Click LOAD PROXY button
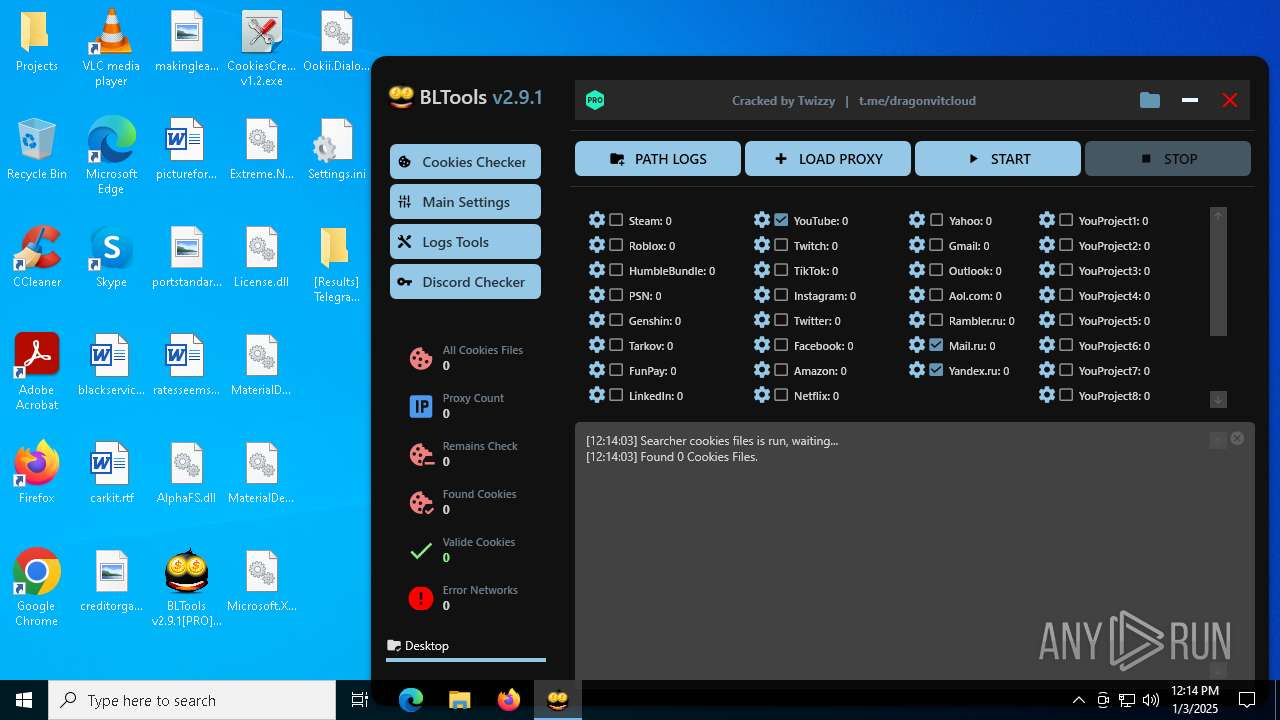Screen dimensions: 1280x720 point(828,158)
